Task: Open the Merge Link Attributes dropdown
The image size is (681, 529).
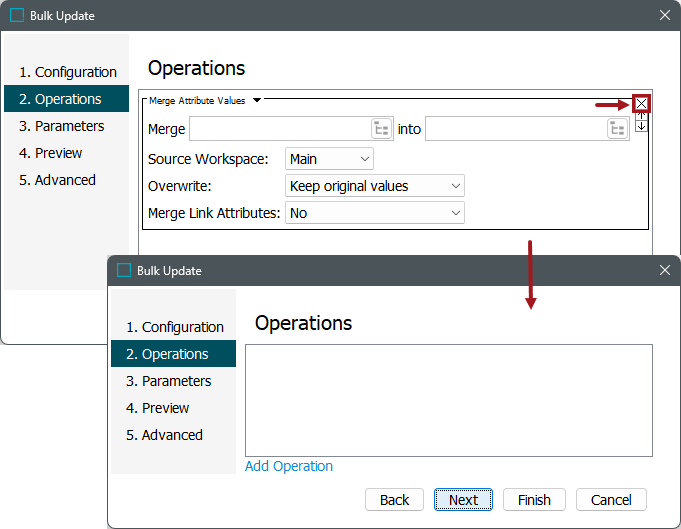Action: (375, 213)
